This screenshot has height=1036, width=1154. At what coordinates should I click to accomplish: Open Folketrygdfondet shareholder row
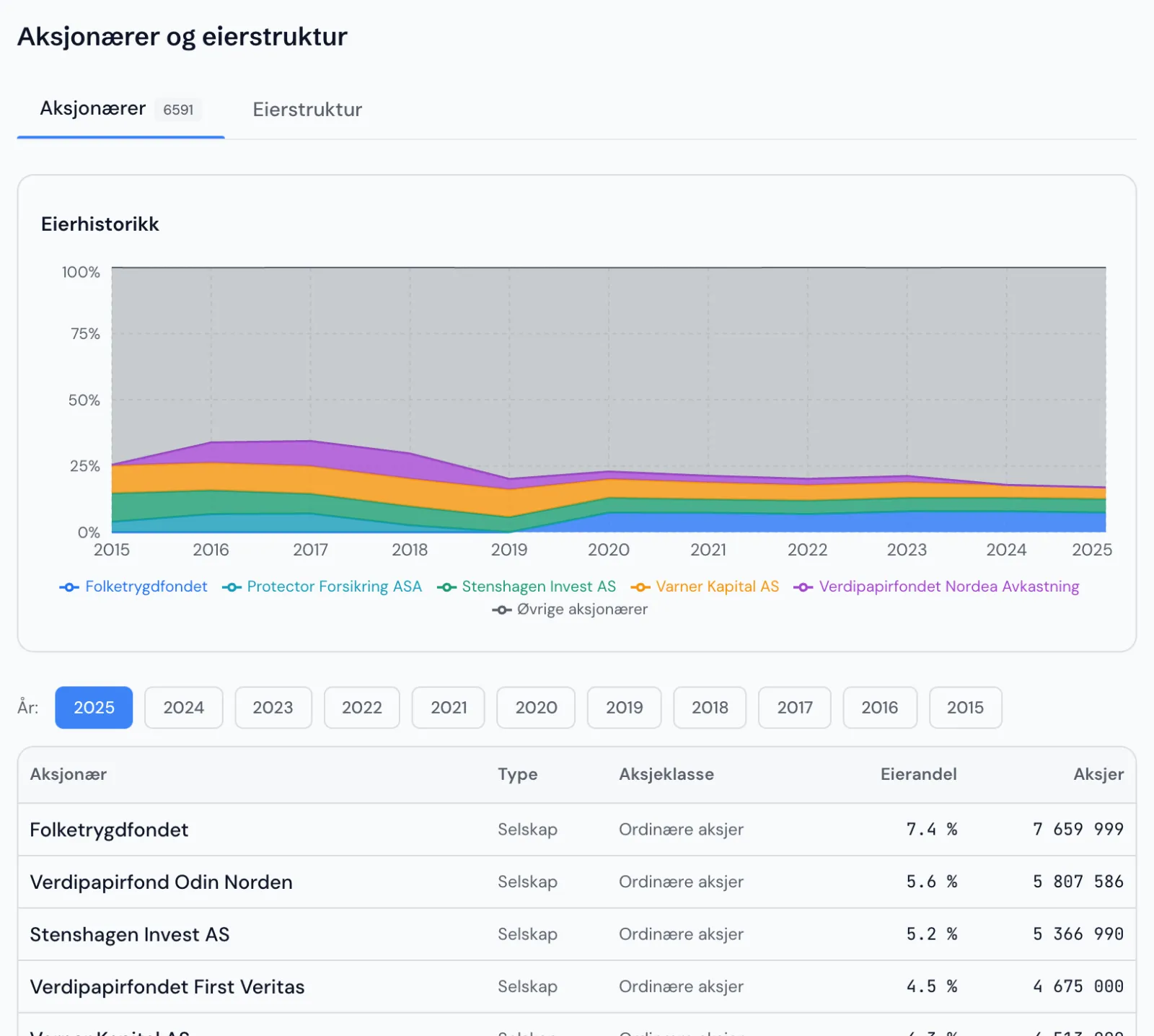click(x=577, y=830)
